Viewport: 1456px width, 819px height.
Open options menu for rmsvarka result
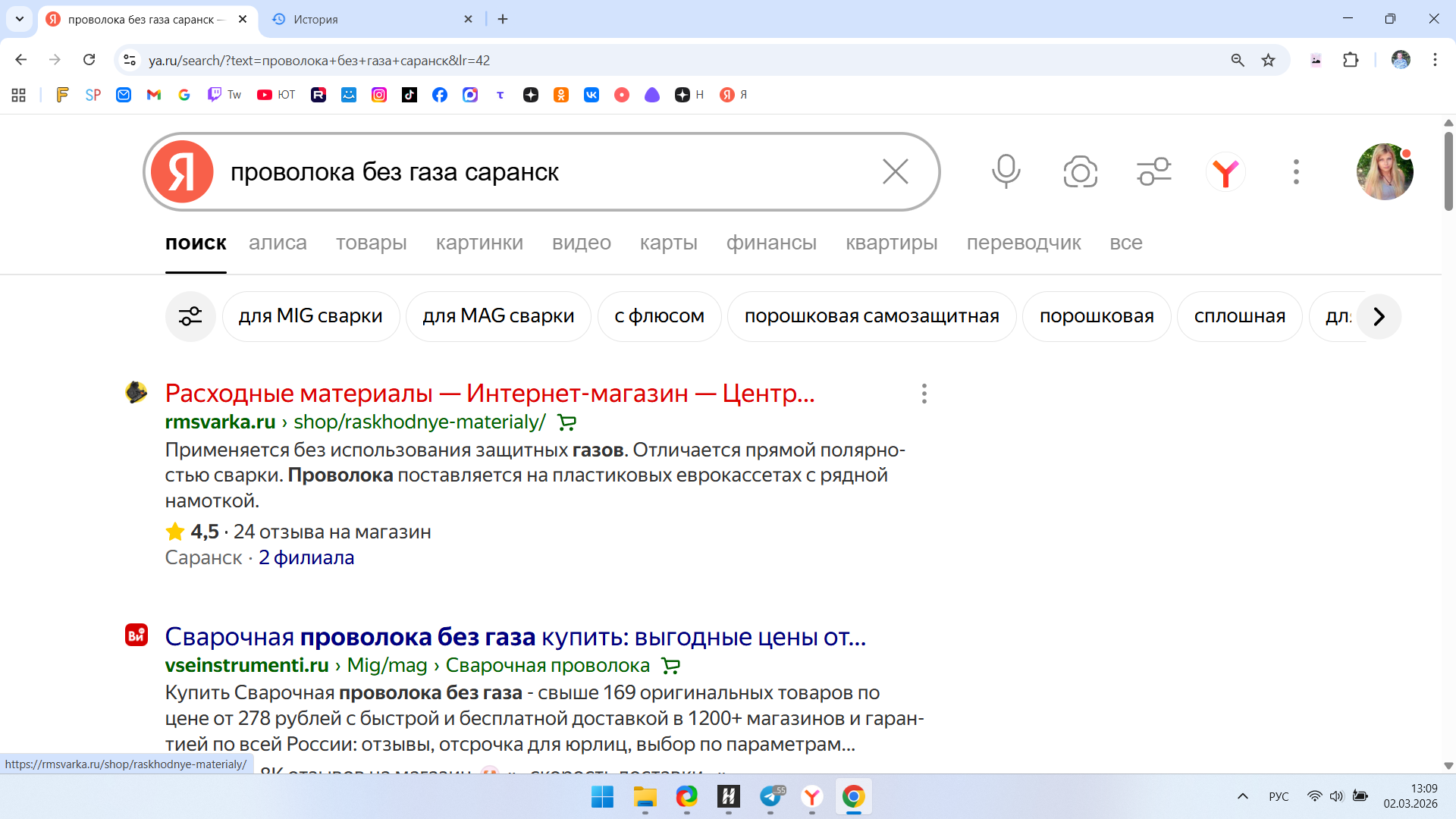pos(924,394)
